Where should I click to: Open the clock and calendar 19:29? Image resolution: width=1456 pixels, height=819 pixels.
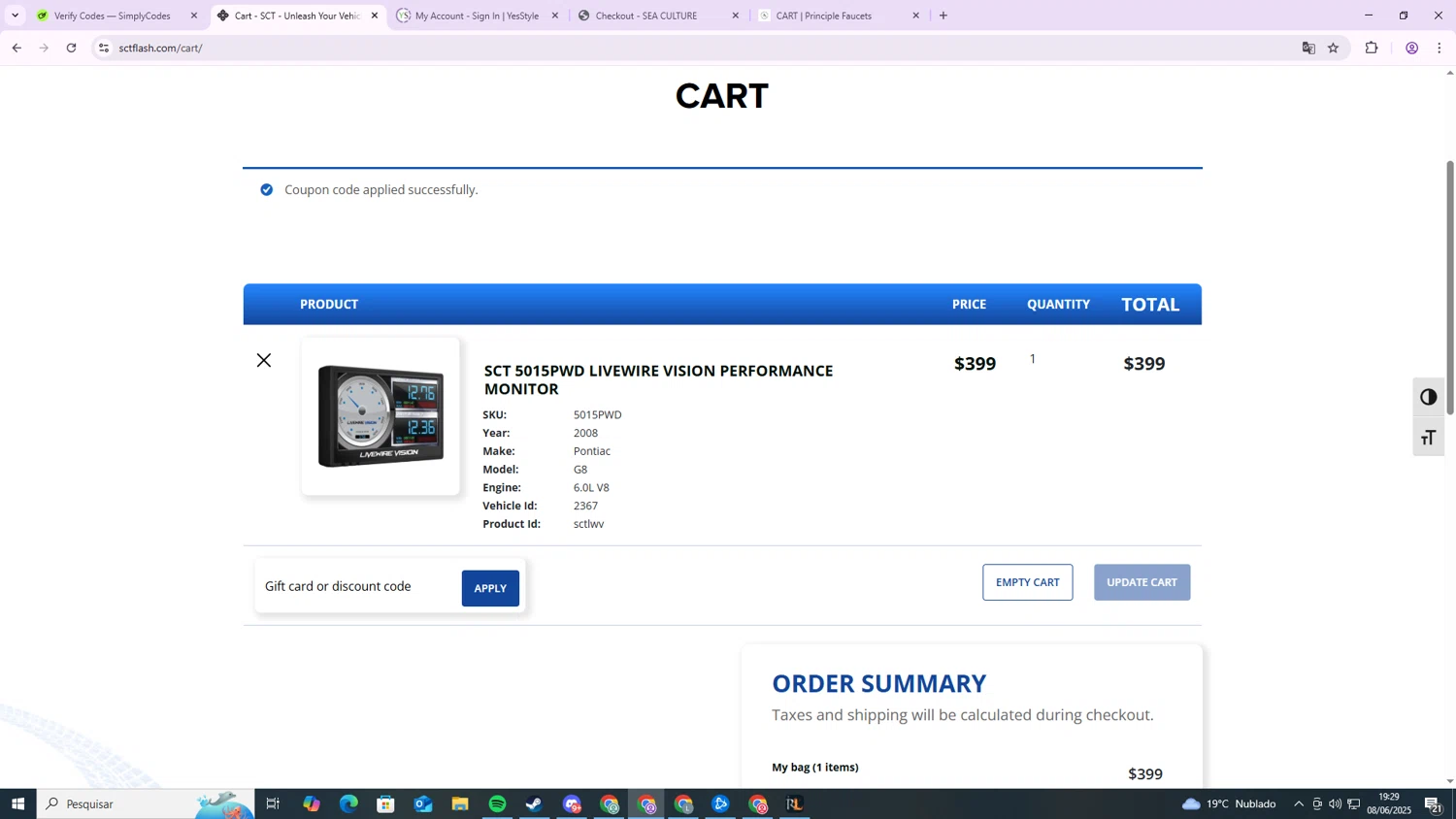click(1388, 803)
